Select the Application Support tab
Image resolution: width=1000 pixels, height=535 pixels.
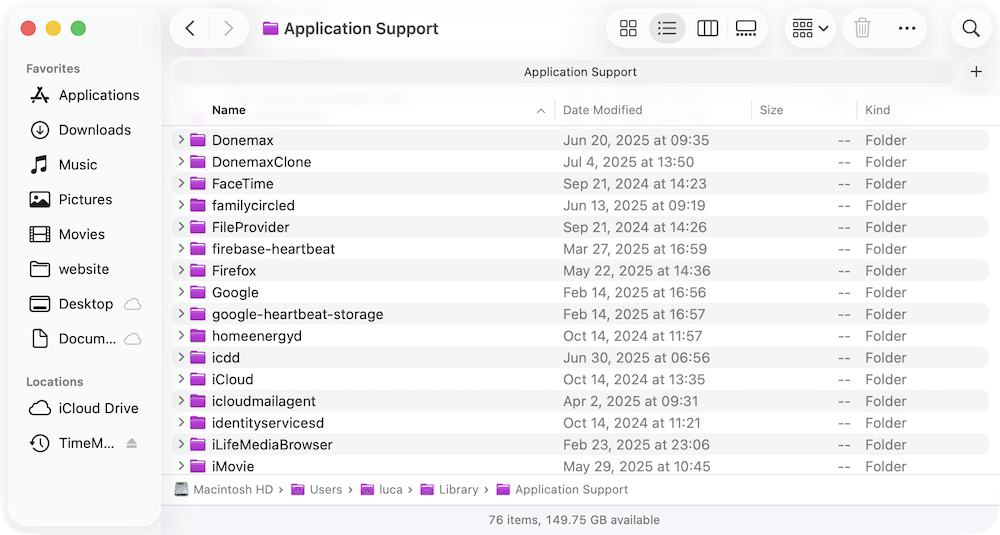[563, 71]
